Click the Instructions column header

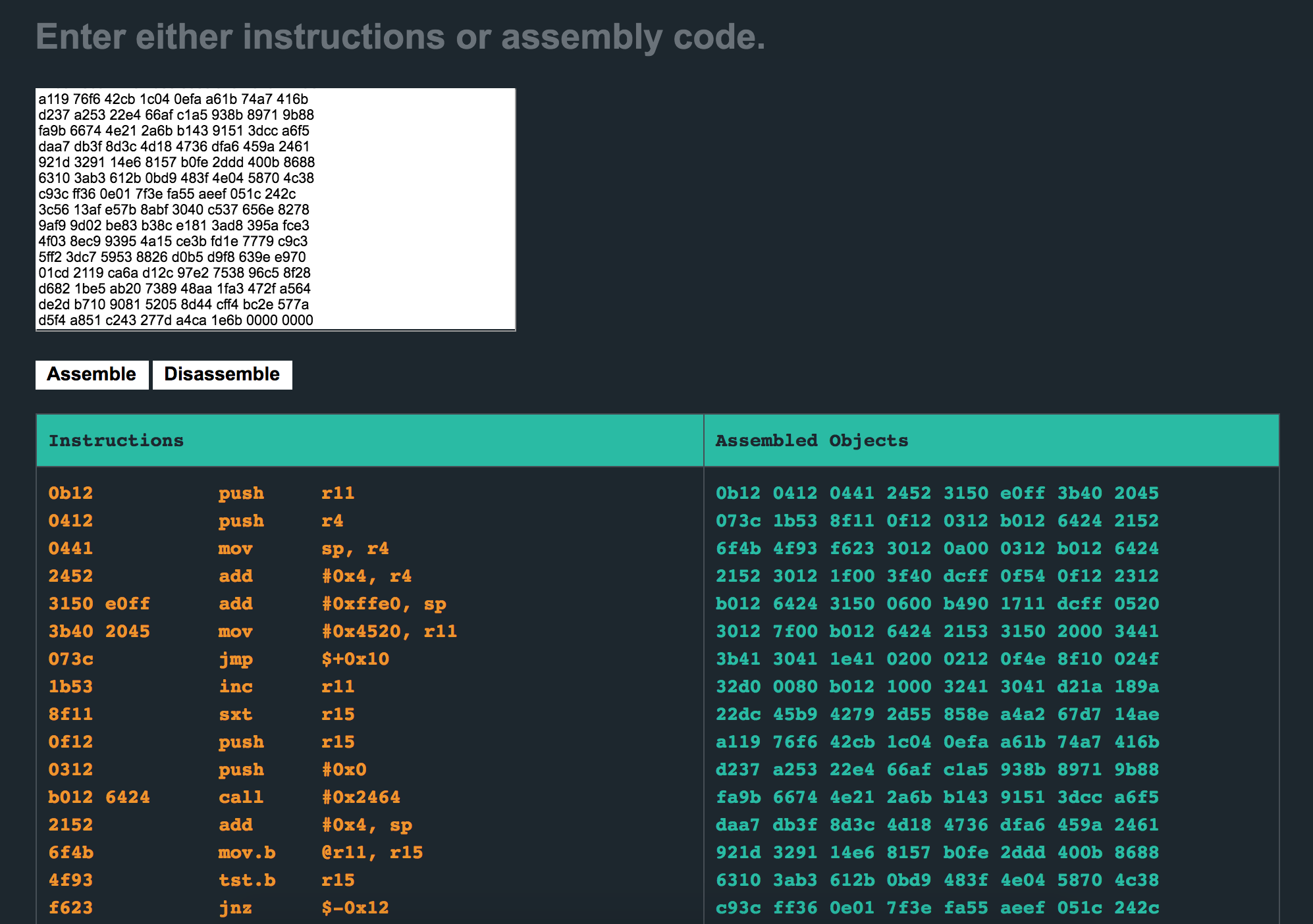tap(116, 440)
